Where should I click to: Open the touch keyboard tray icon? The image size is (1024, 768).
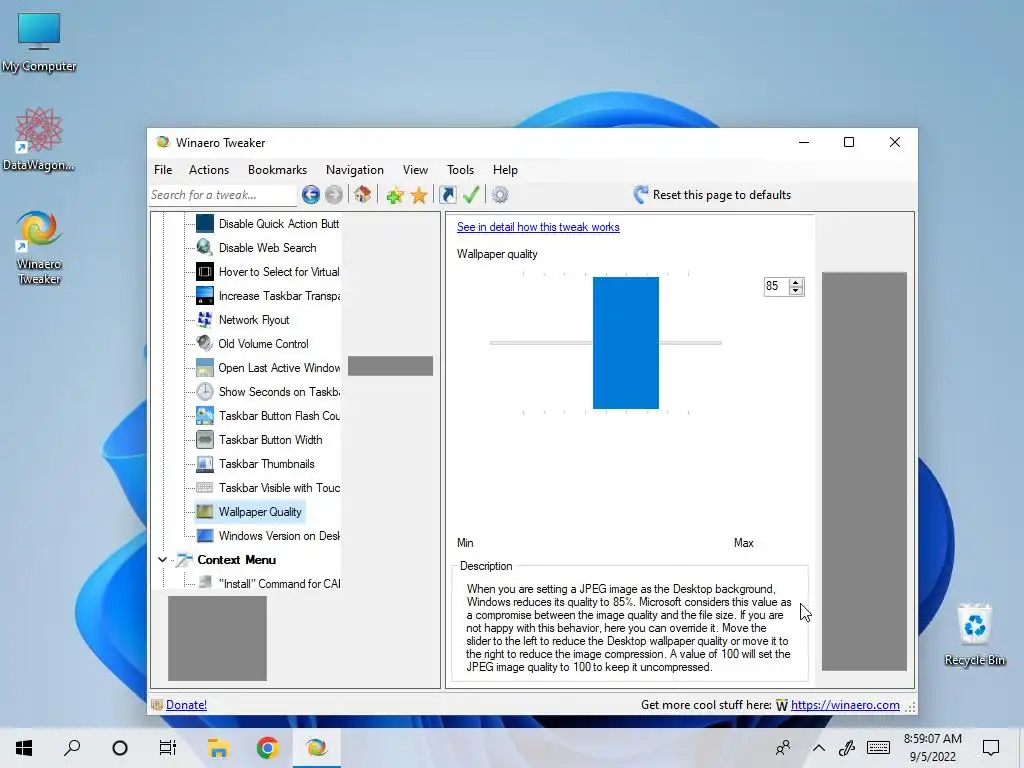click(878, 748)
